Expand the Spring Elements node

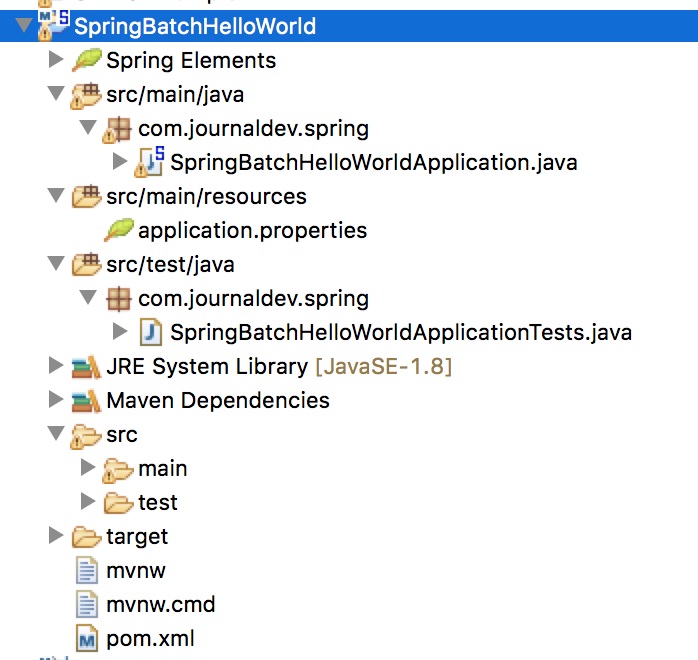click(x=56, y=59)
